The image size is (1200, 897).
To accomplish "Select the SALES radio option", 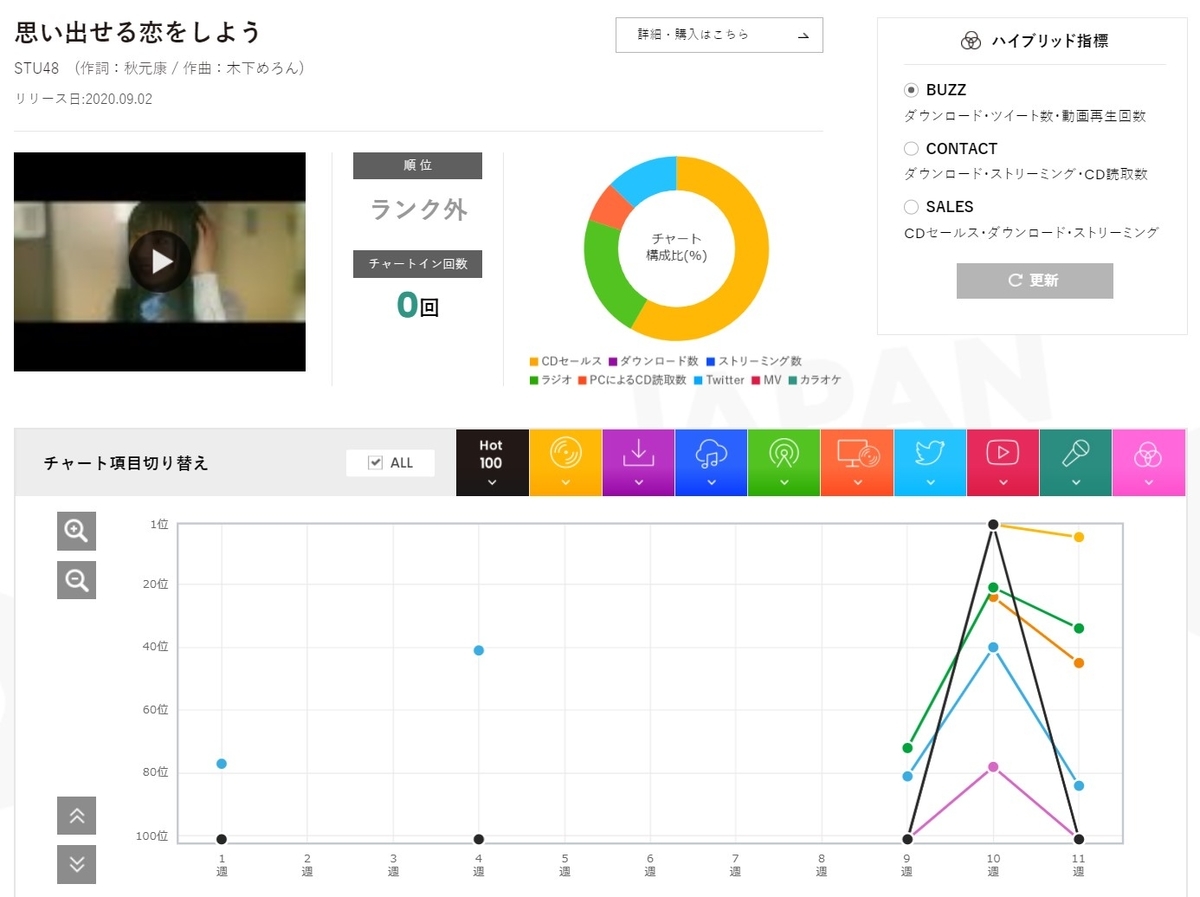I will [911, 206].
